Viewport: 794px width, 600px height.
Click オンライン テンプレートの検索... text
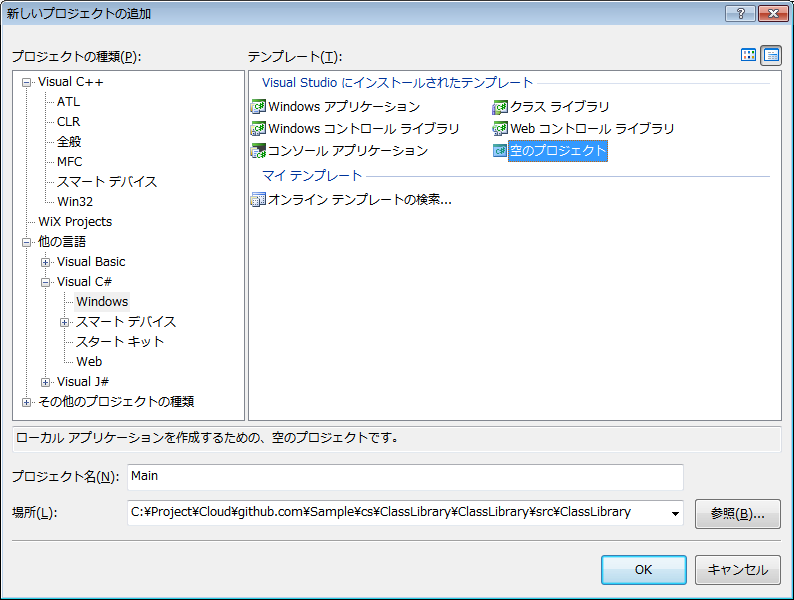click(x=360, y=200)
